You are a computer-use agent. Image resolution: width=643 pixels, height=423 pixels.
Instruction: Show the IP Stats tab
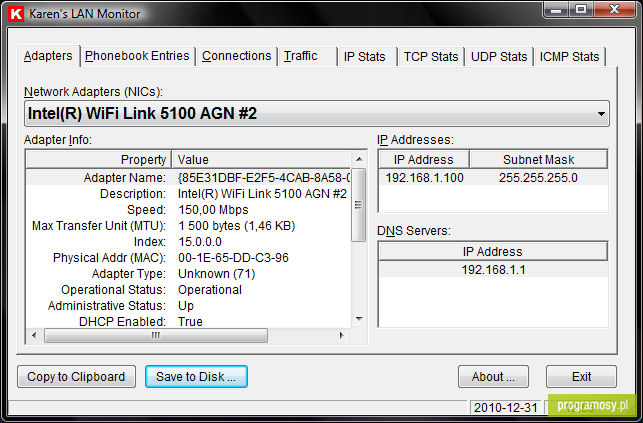[x=367, y=56]
